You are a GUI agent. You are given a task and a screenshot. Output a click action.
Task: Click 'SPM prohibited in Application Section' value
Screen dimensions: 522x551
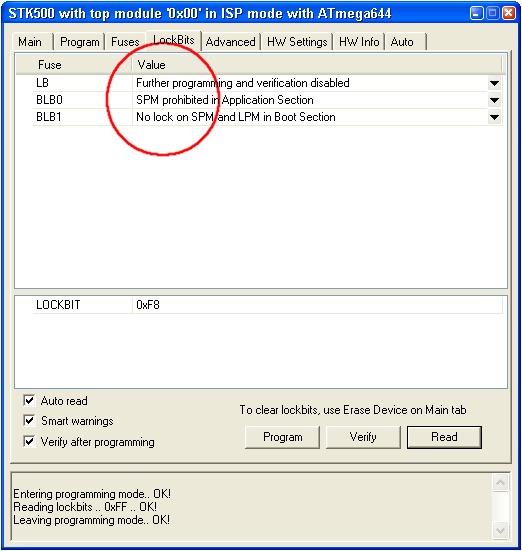(x=225, y=100)
